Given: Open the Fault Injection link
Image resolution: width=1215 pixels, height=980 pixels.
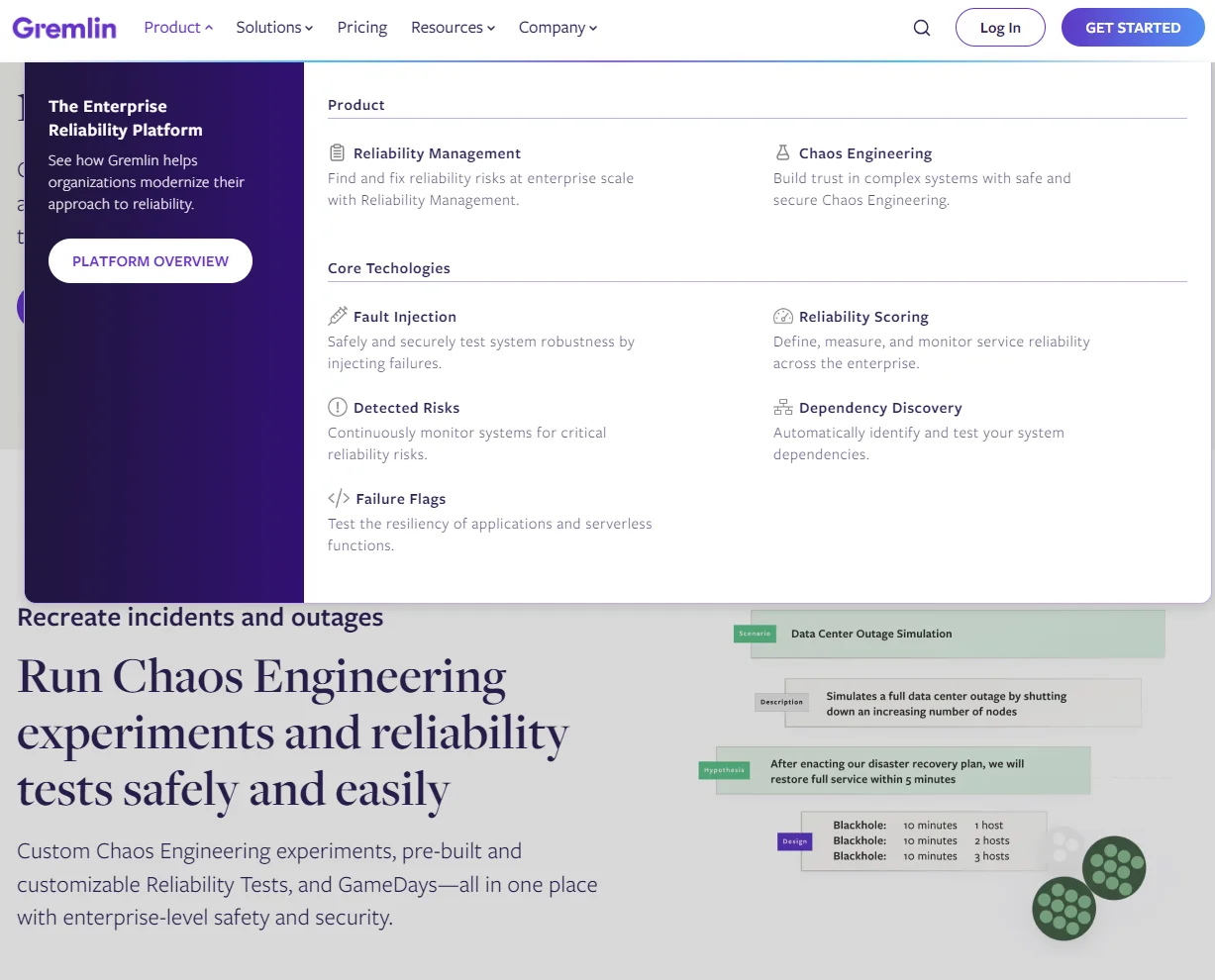Looking at the screenshot, I should click(405, 317).
